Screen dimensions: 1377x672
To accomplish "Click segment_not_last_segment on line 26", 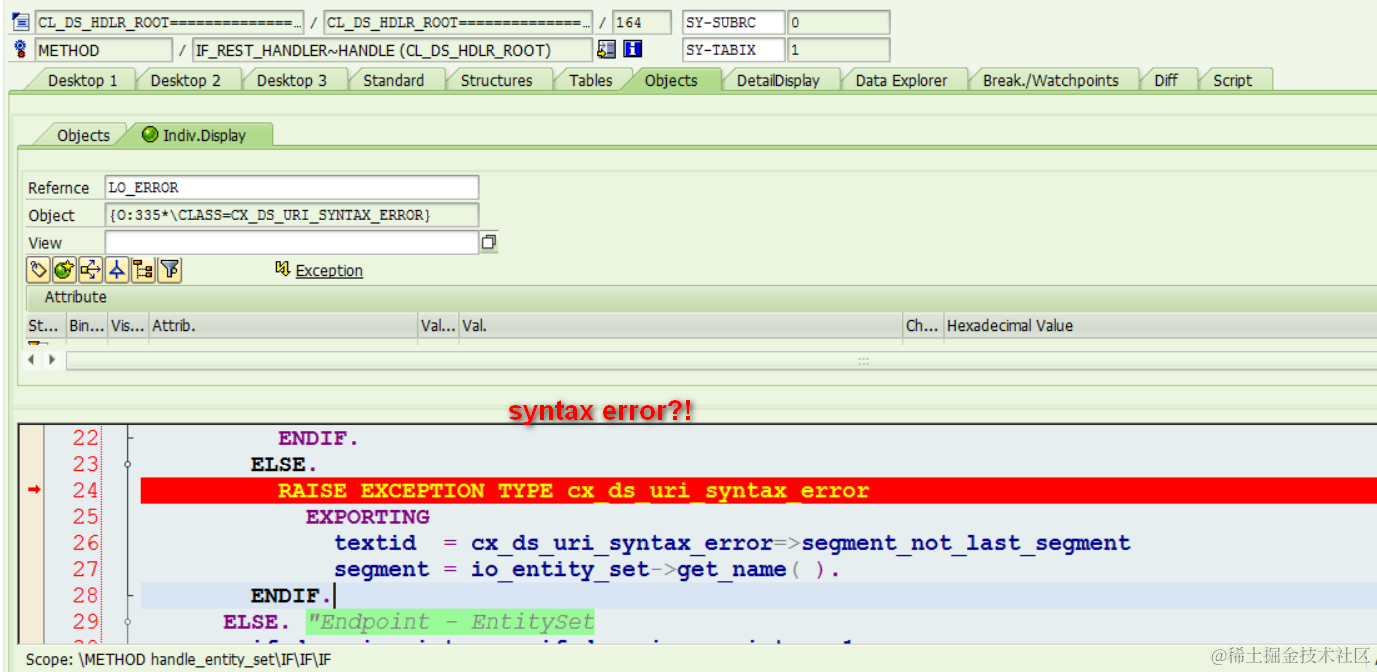I will click(966, 543).
